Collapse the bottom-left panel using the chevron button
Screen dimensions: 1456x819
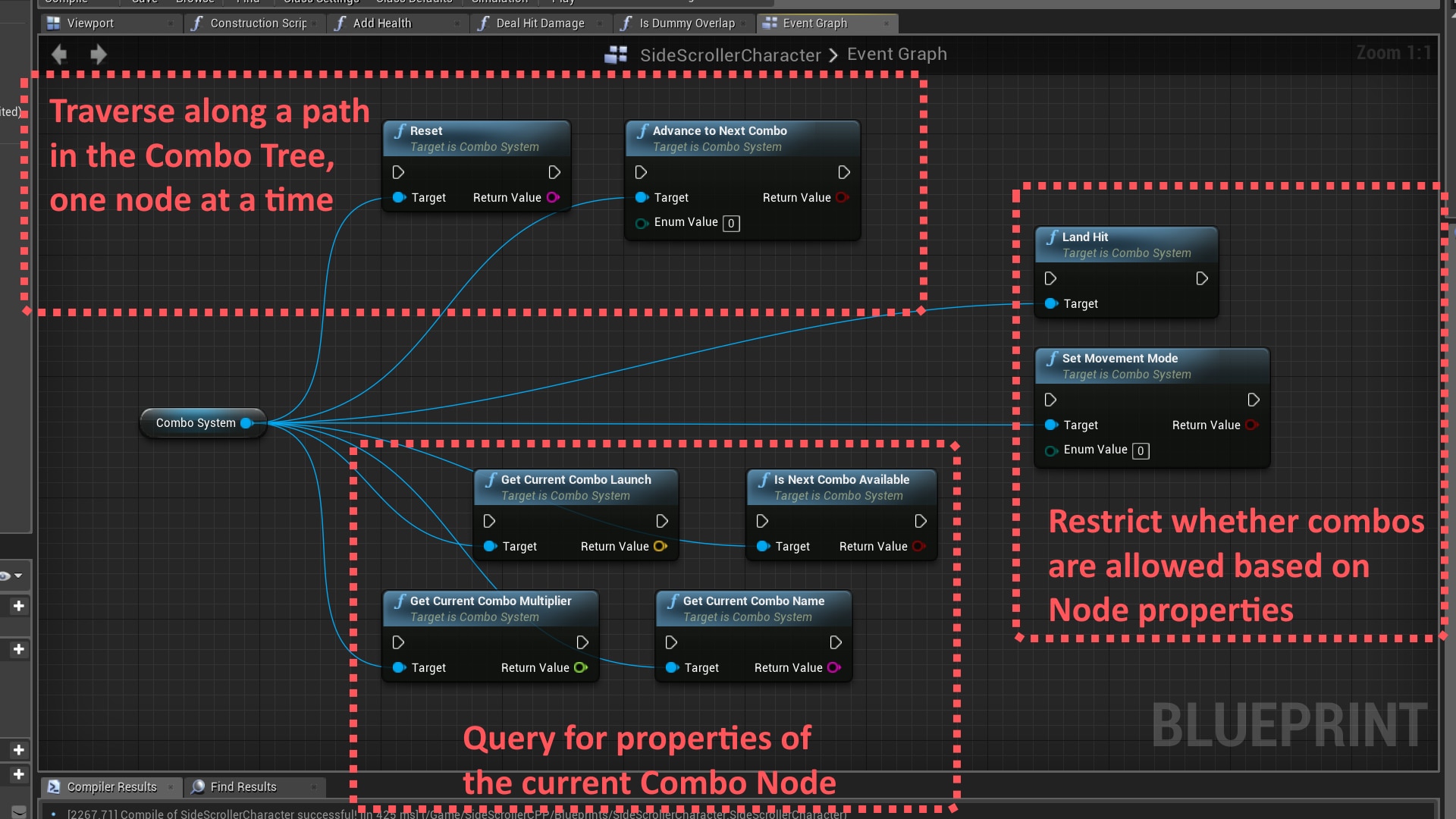19,810
